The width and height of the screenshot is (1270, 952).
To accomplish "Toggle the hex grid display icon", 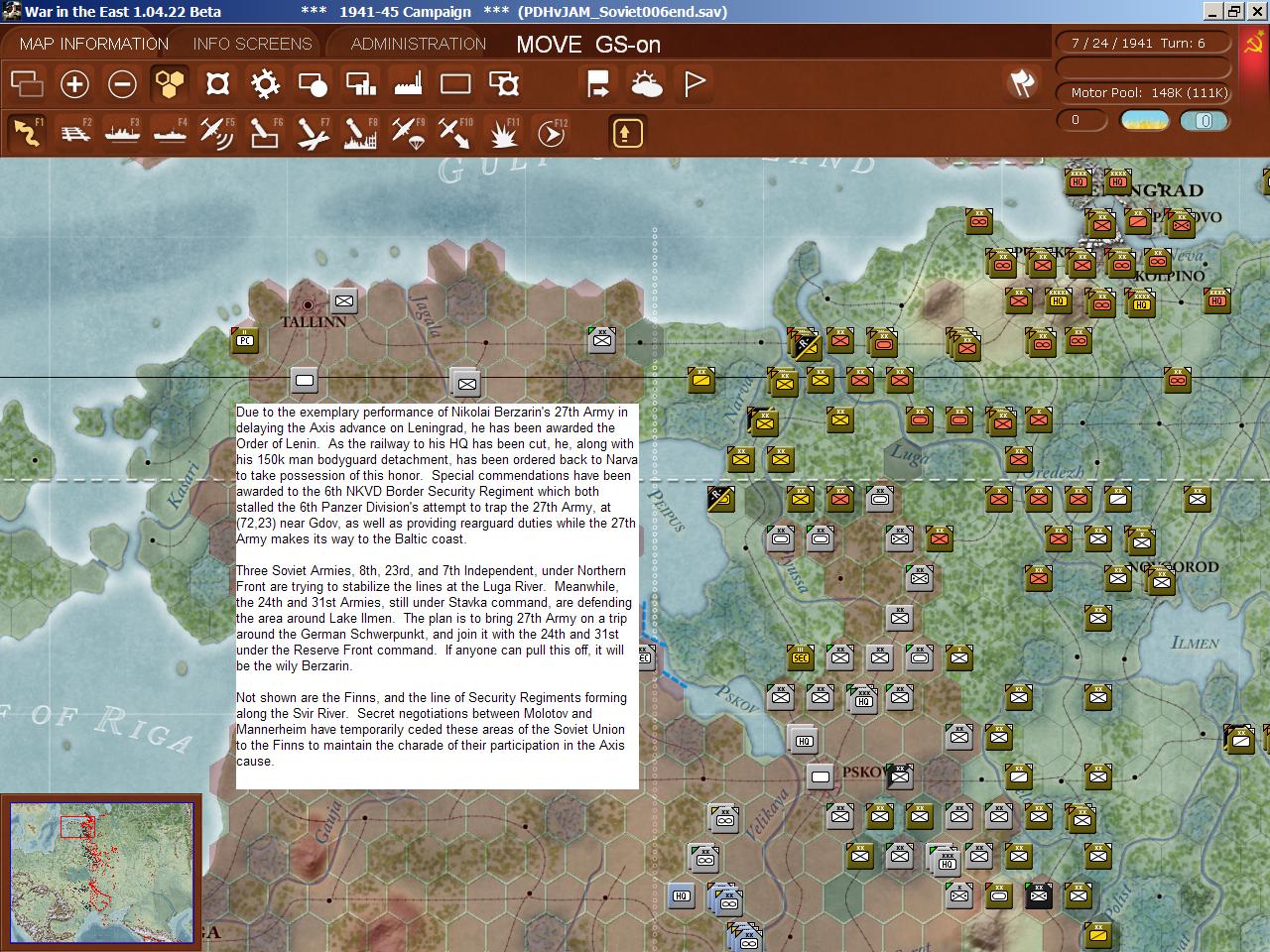I will [x=170, y=84].
